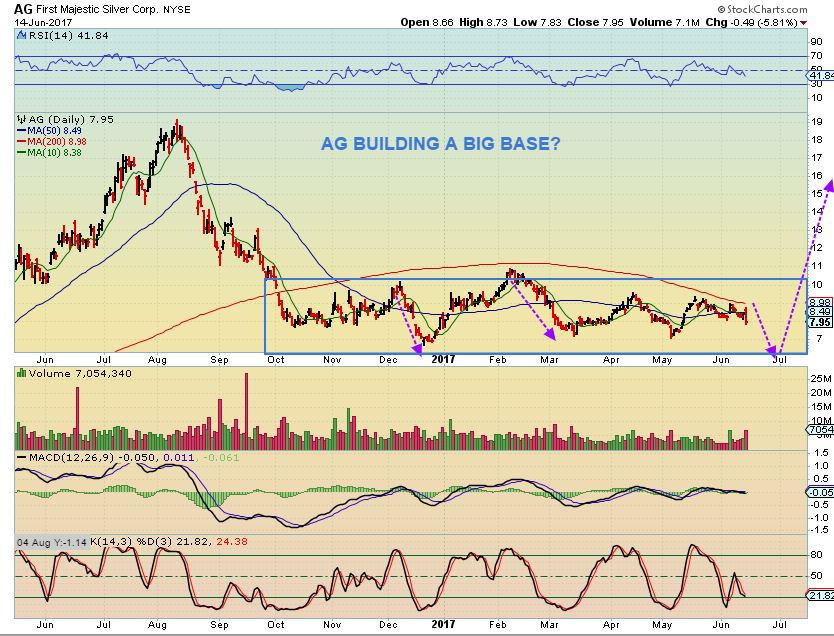Screen dimensions: 834x636
Task: Click the 21.82 stochastic axis tag
Action: click(821, 596)
